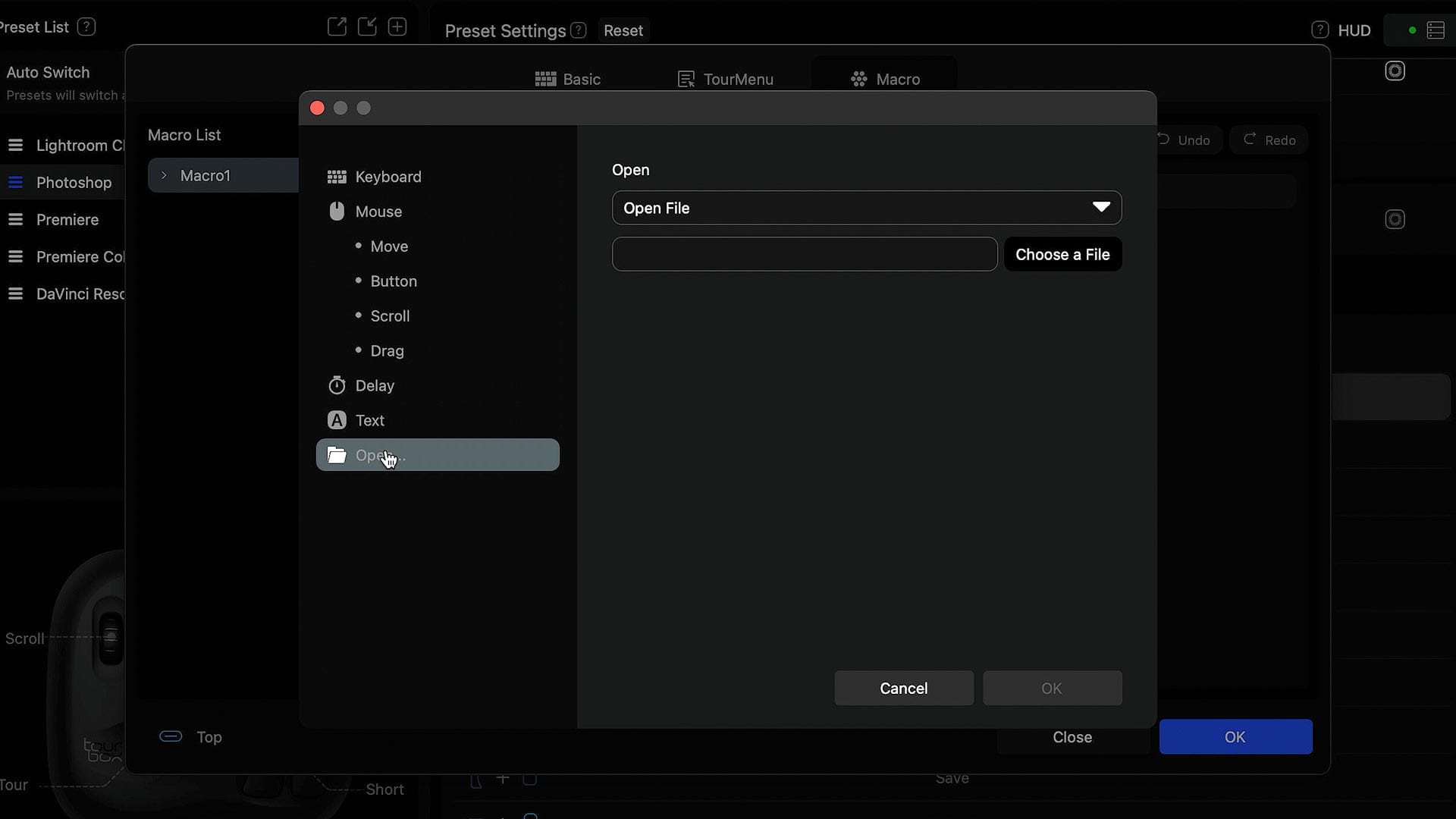Click the Reset button

[623, 30]
